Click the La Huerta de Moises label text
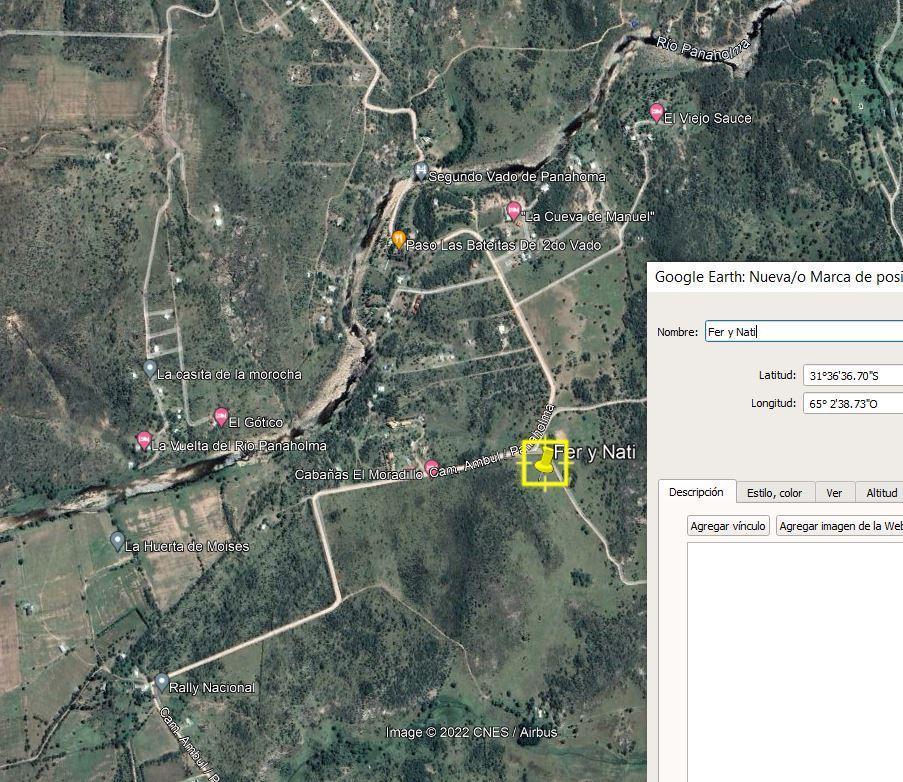This screenshot has width=903, height=782. [x=187, y=546]
